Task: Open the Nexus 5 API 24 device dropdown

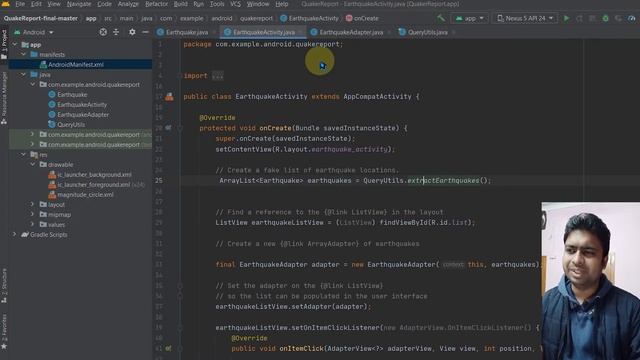Action: pos(525,18)
